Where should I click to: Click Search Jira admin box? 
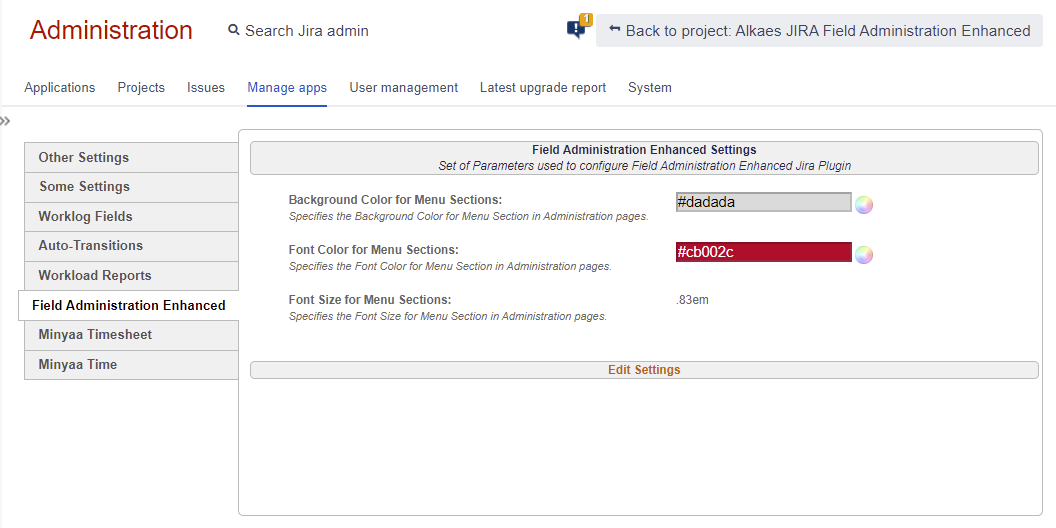click(x=298, y=31)
